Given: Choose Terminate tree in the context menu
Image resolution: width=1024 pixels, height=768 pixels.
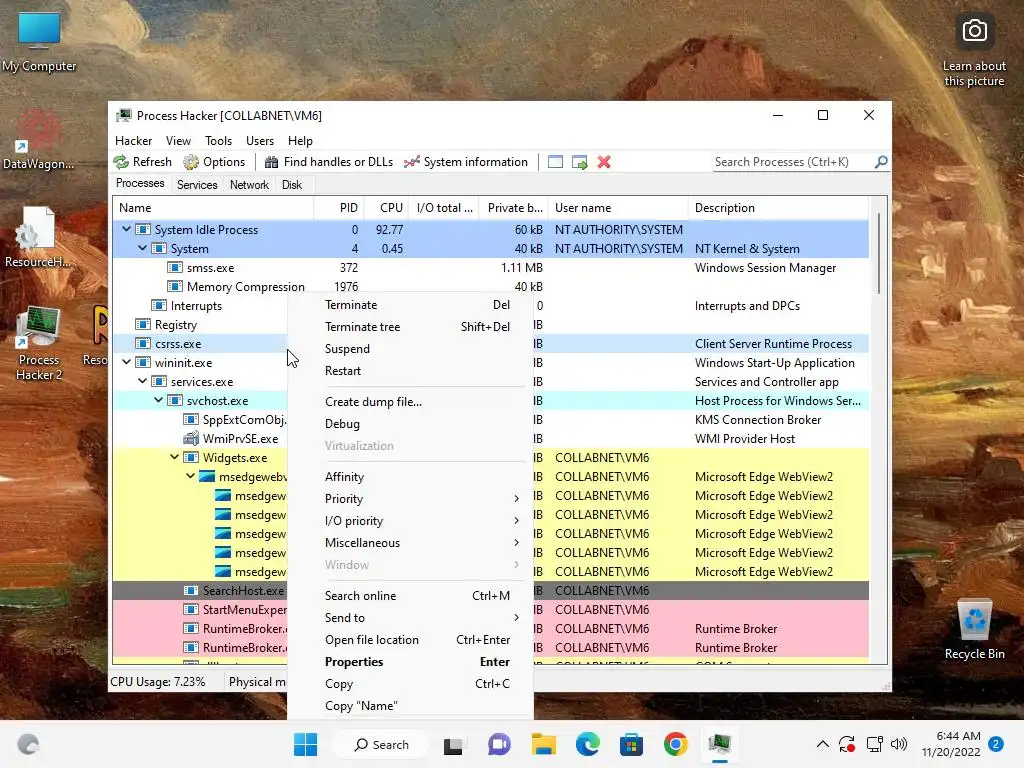Looking at the screenshot, I should tap(410, 327).
